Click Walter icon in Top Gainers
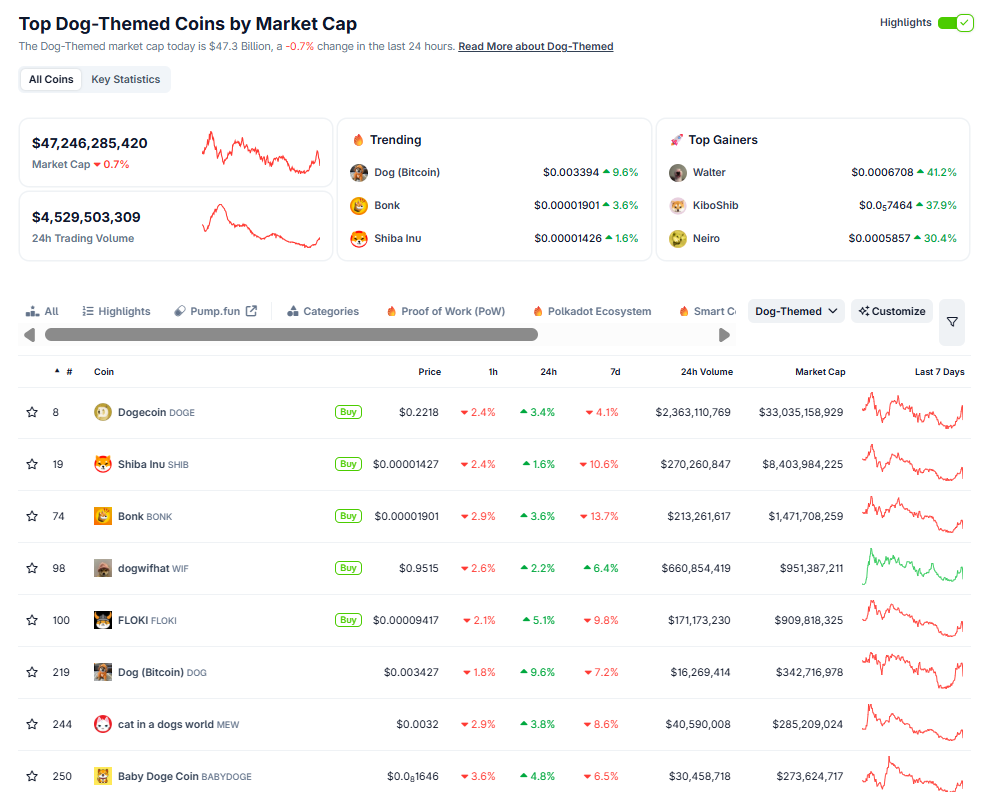The height and width of the screenshot is (792, 987). (x=678, y=173)
